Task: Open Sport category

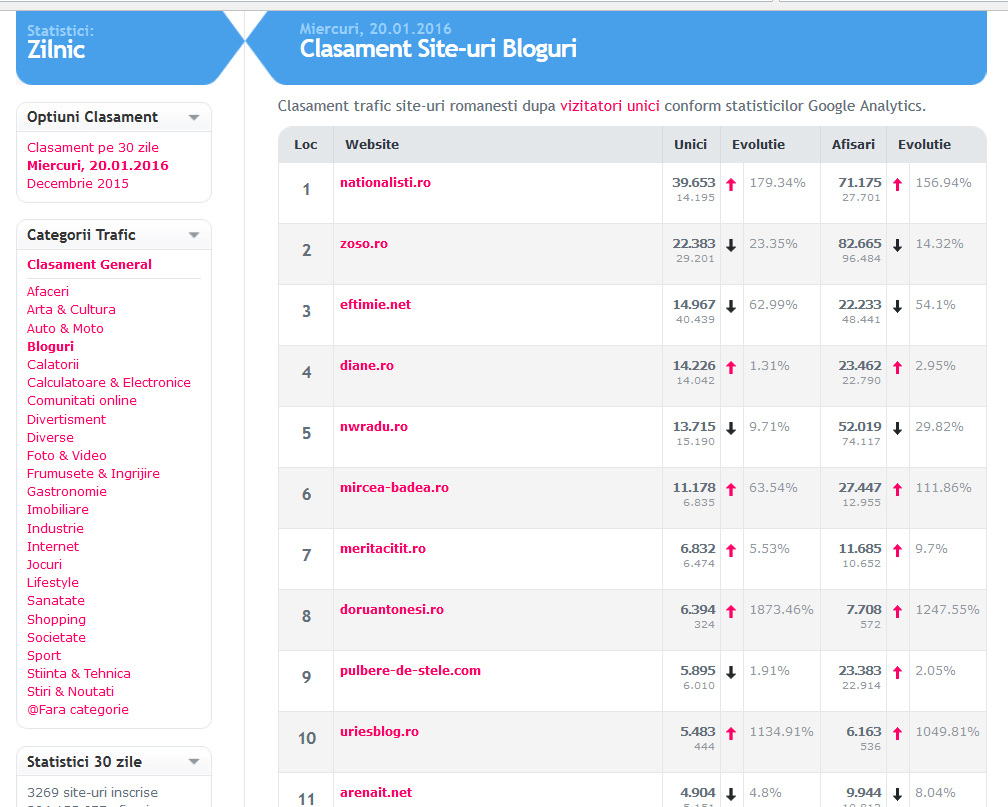Action: pyautogui.click(x=44, y=655)
